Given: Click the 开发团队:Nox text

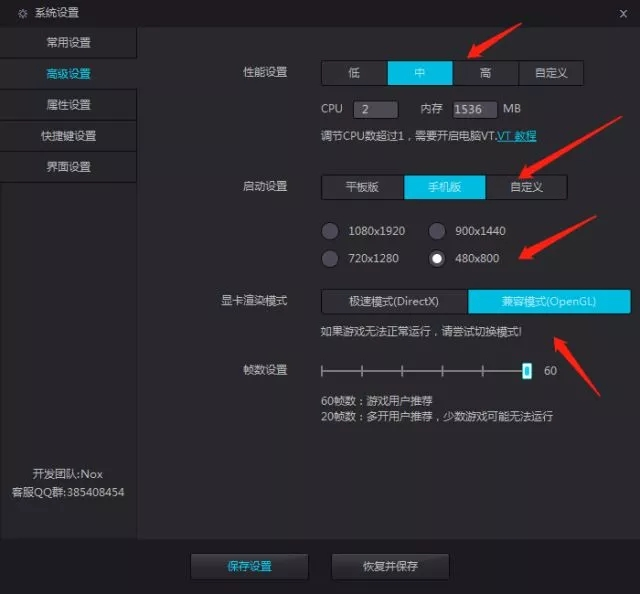Looking at the screenshot, I should 68,474.
